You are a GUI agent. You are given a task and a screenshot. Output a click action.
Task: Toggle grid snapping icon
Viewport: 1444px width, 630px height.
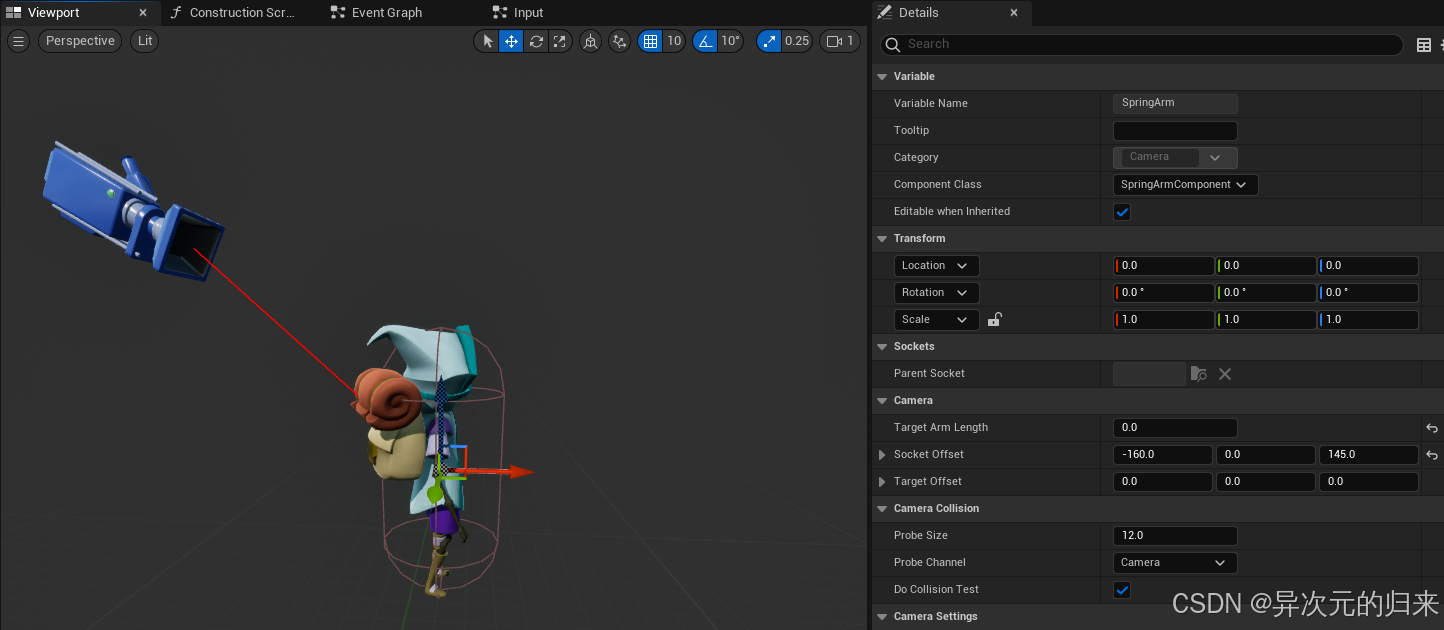(651, 41)
